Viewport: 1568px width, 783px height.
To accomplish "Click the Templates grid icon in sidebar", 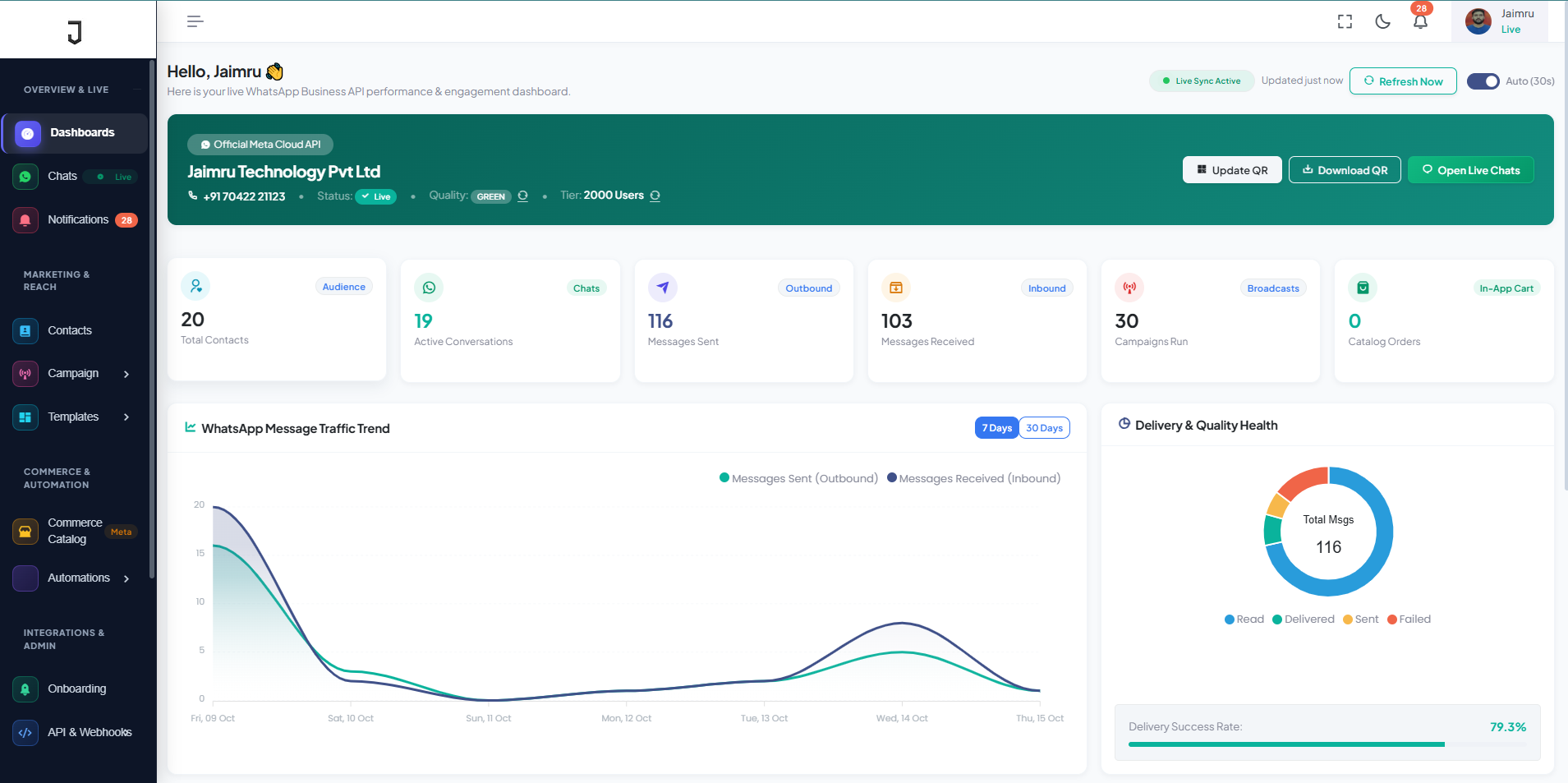I will coord(25,417).
